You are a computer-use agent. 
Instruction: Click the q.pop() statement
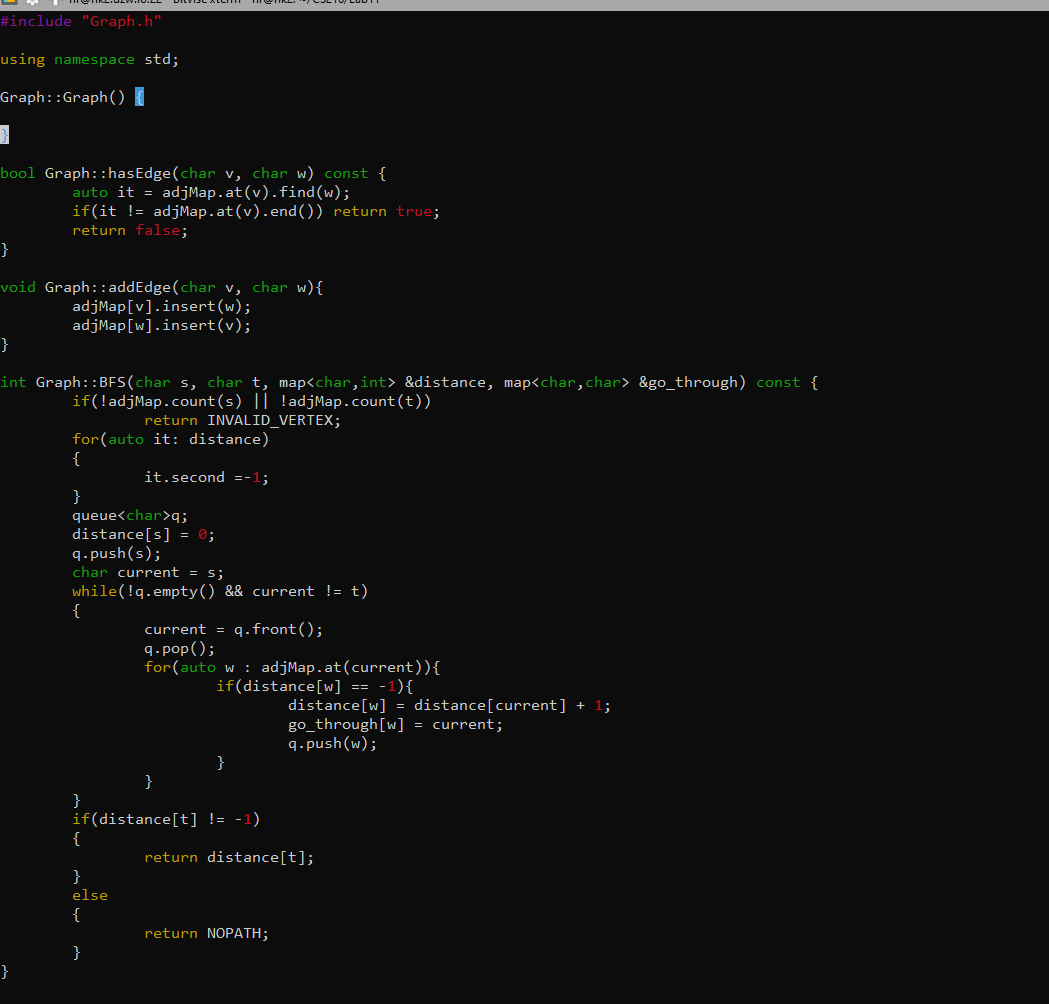coord(180,647)
